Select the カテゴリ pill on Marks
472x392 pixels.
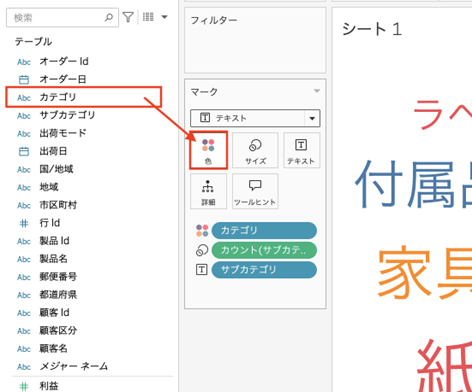point(264,230)
